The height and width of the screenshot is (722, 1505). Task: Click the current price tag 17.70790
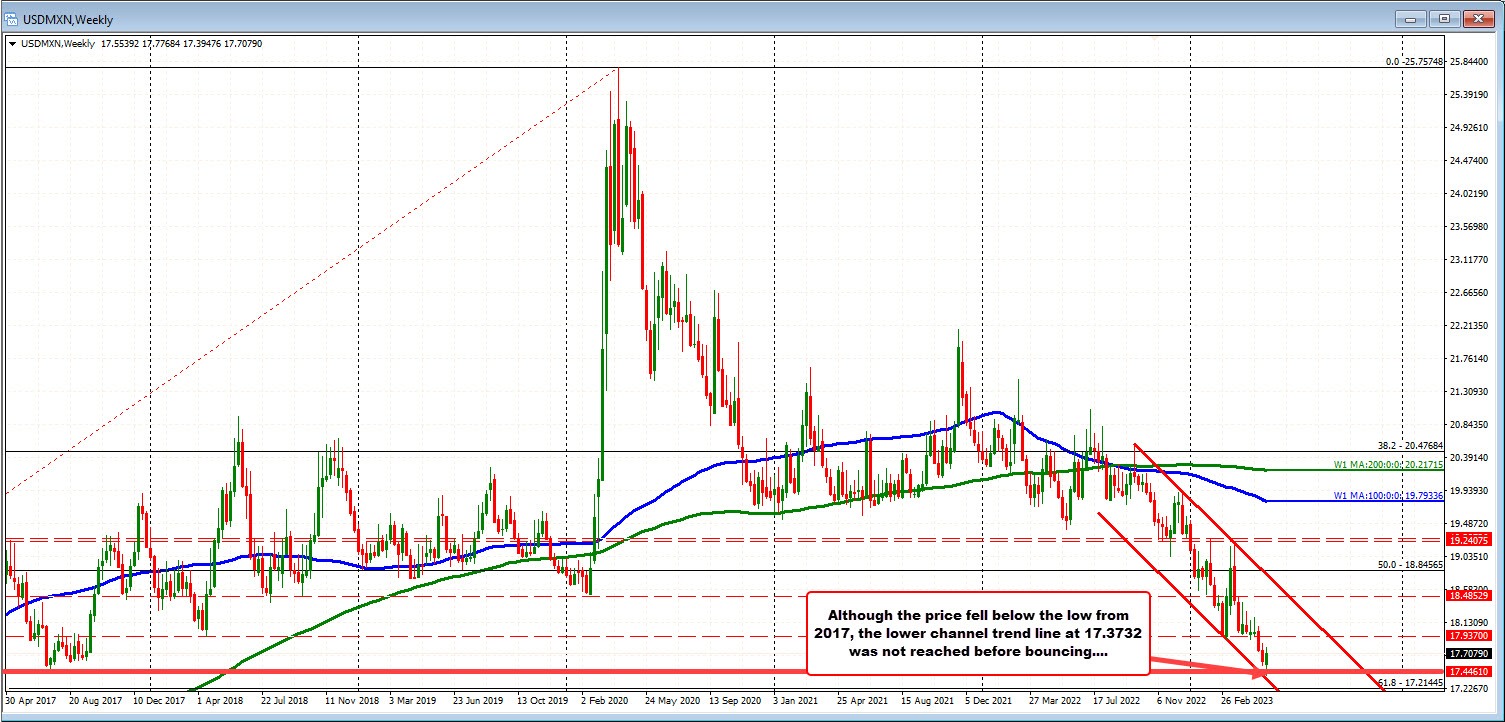click(1471, 654)
